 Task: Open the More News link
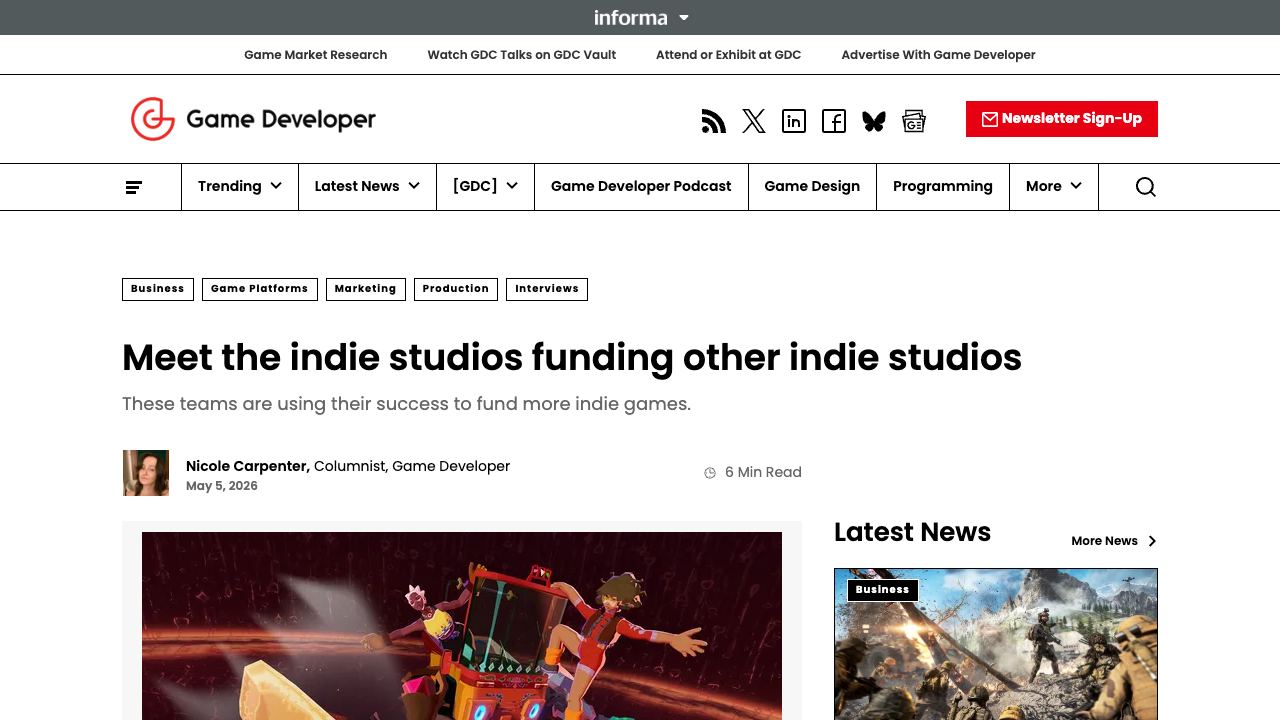[1114, 541]
